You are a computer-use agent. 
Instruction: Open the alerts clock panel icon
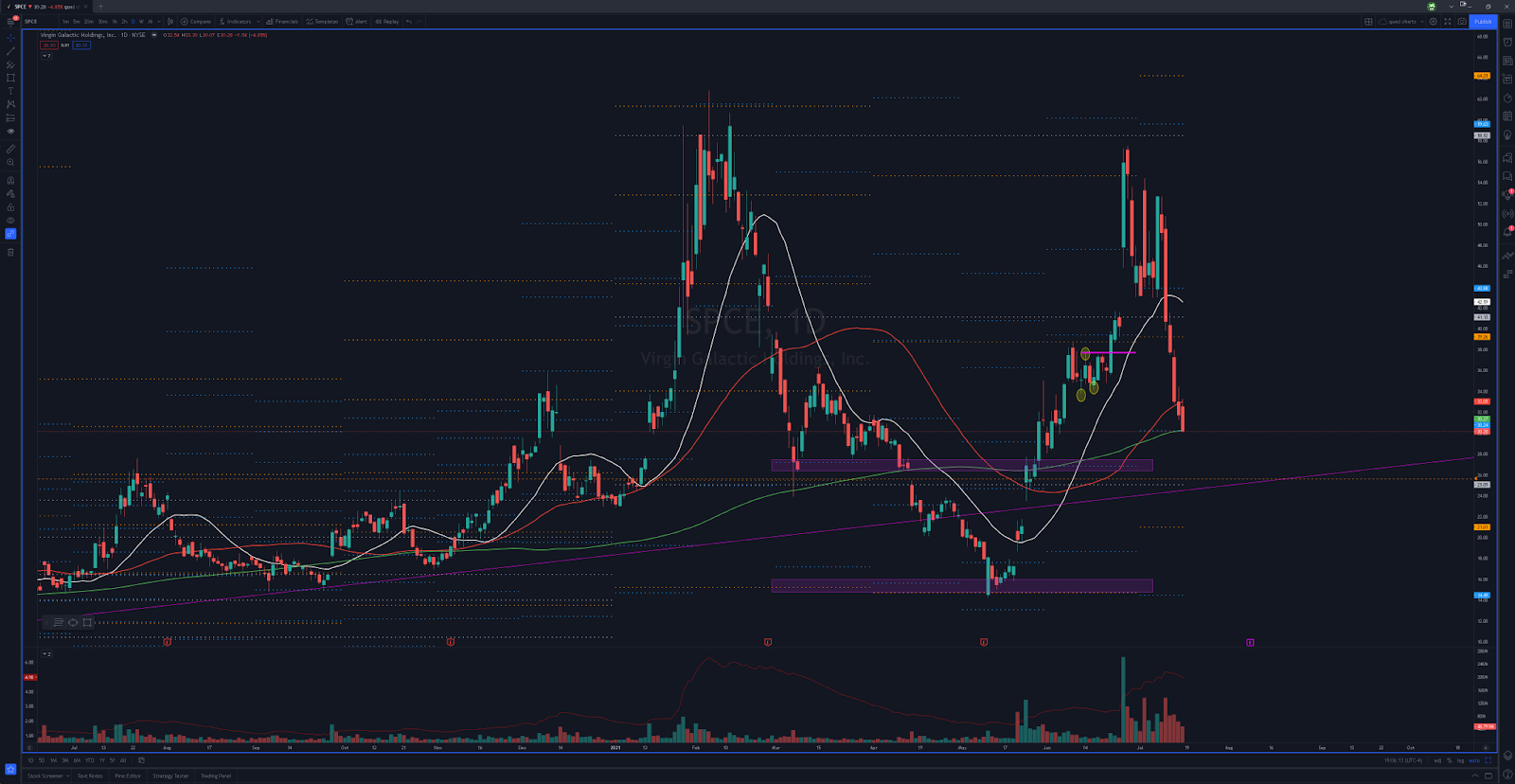(x=1507, y=42)
